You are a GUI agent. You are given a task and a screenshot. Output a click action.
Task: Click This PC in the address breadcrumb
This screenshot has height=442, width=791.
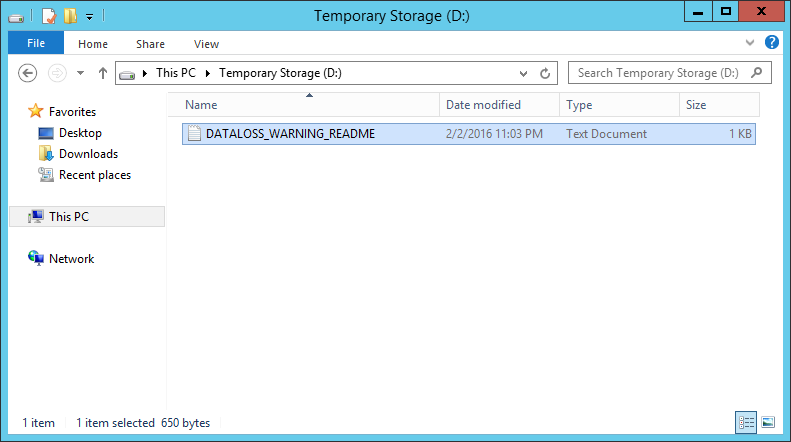tap(176, 73)
